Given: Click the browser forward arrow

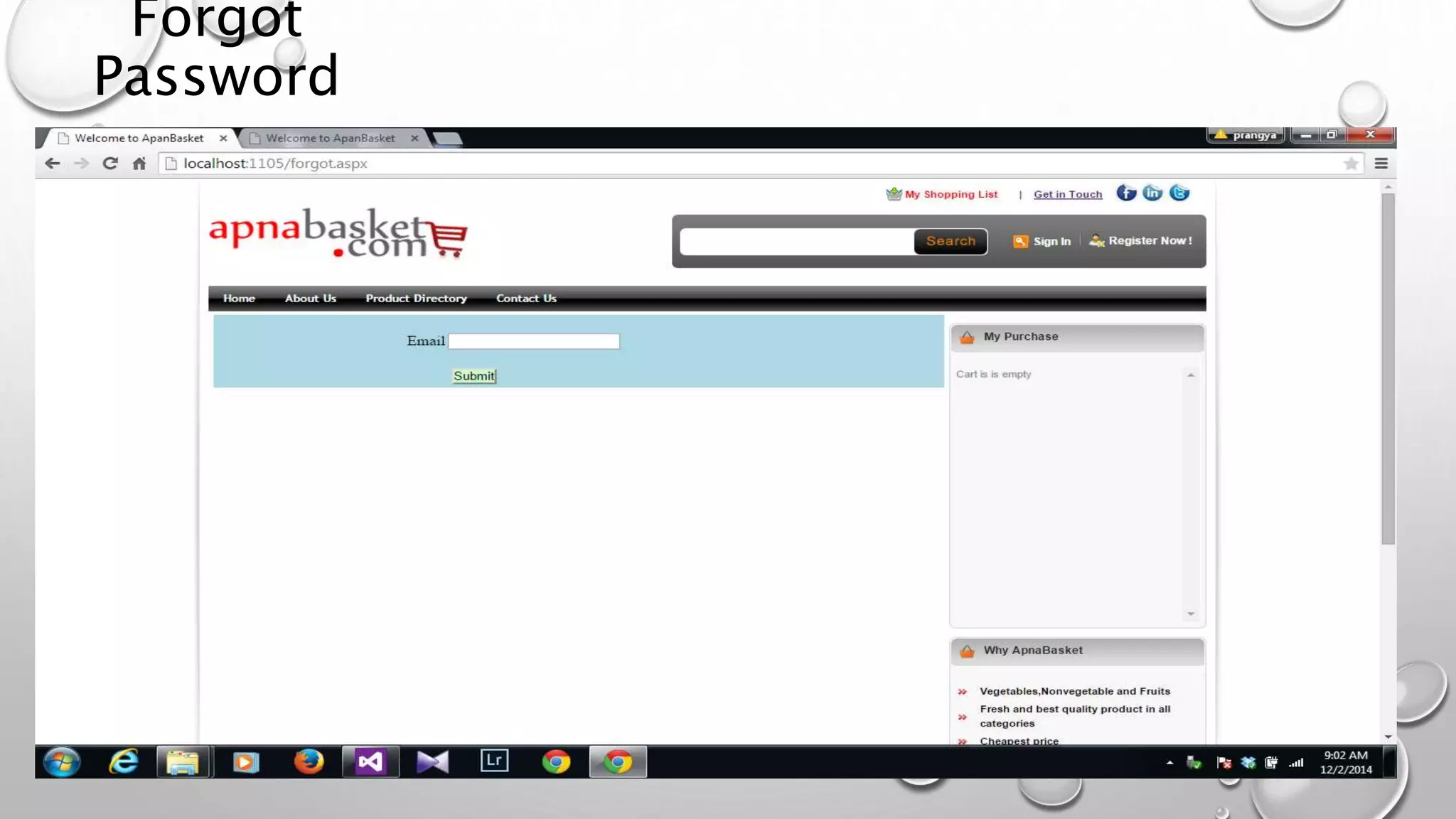Looking at the screenshot, I should 82,164.
